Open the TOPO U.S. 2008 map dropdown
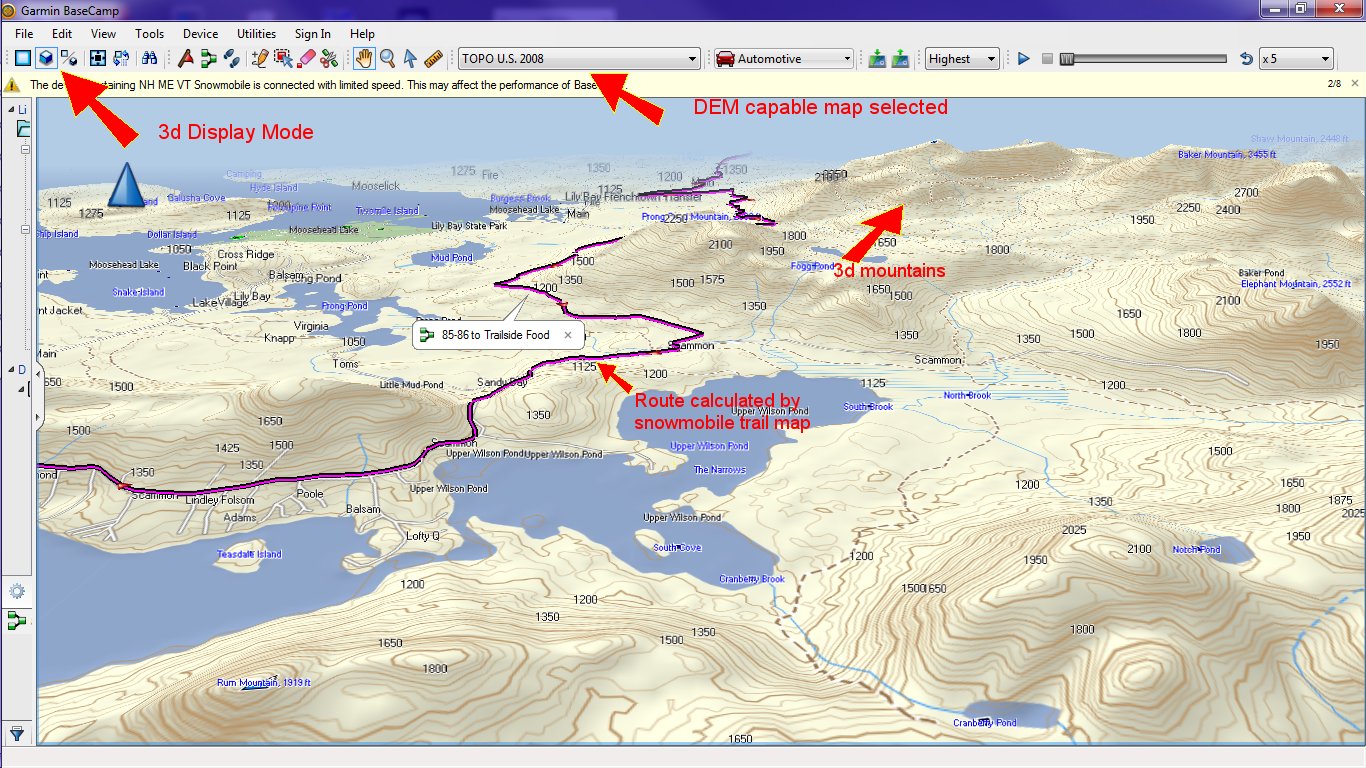1366x768 pixels. tap(579, 59)
